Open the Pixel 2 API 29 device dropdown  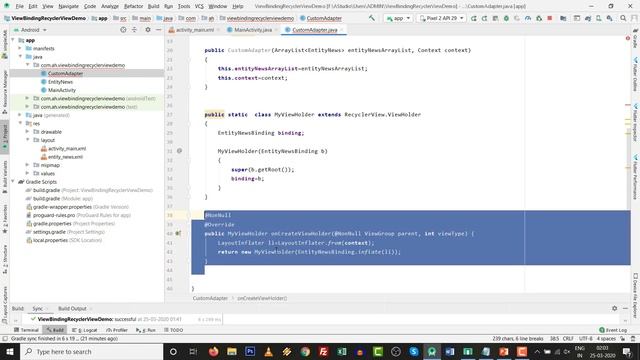[442, 18]
